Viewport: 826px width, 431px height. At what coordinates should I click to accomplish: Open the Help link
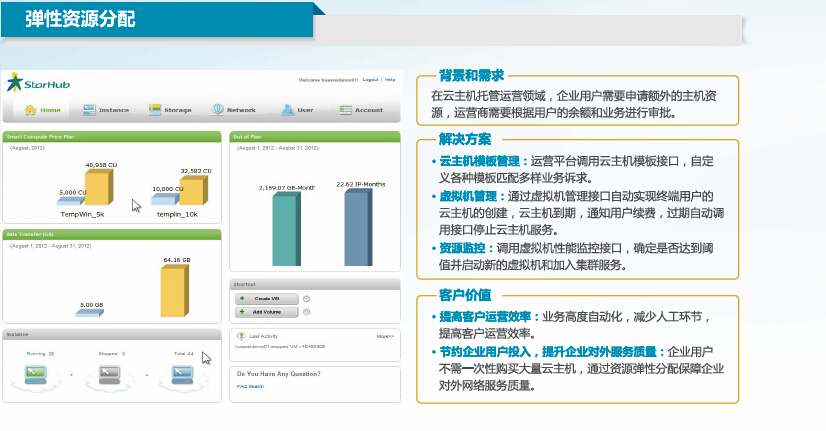pyautogui.click(x=390, y=79)
